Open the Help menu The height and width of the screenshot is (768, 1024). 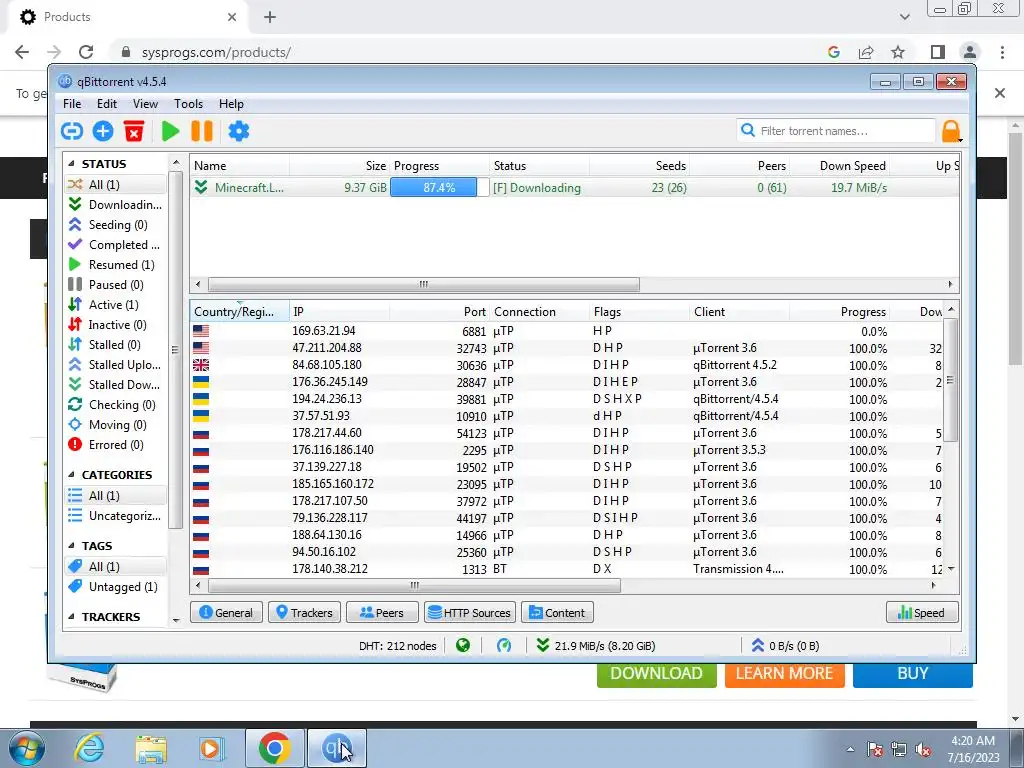click(x=231, y=104)
